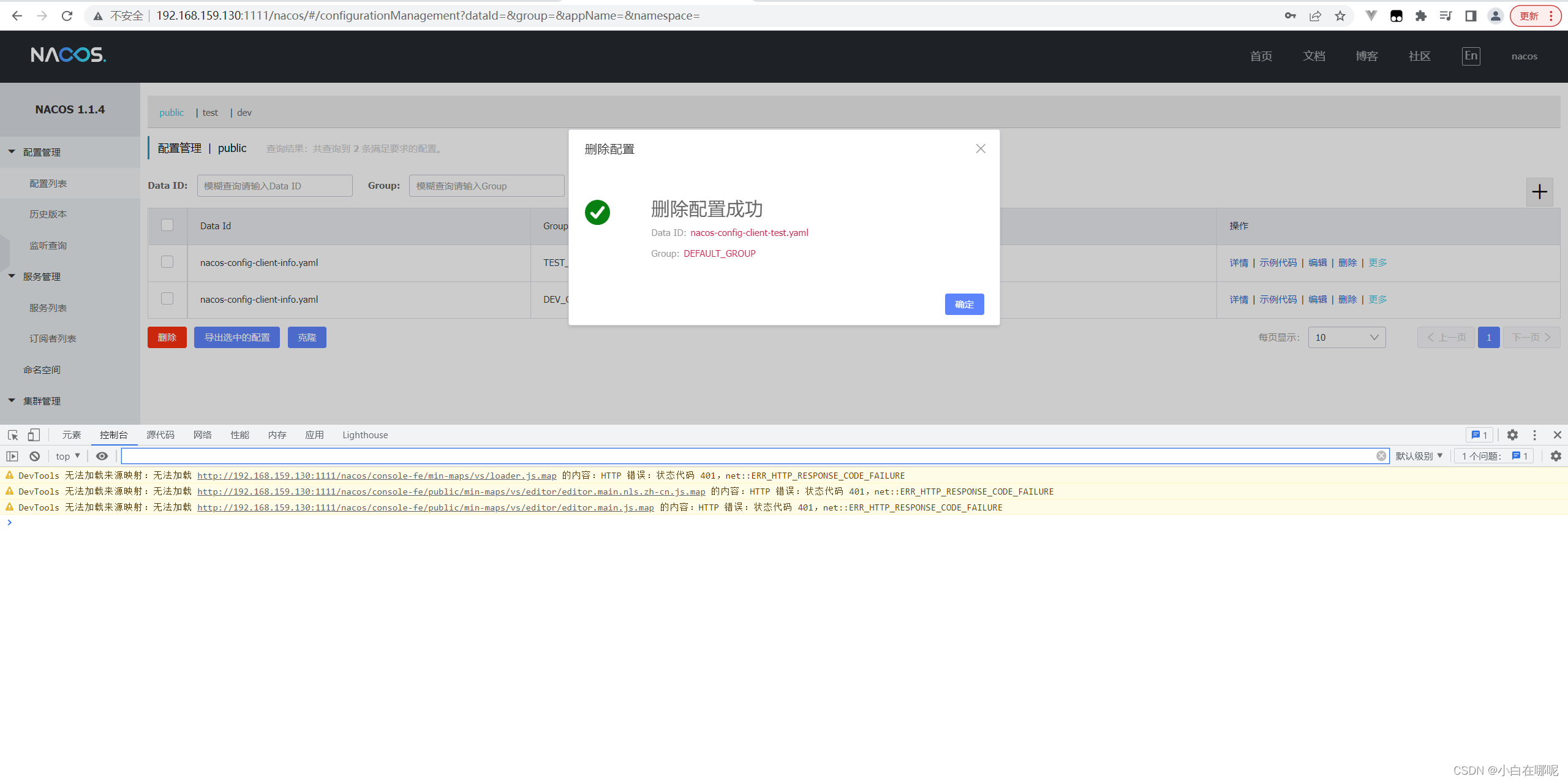The height and width of the screenshot is (782, 1568).
Task: Toggle device toolbar icon in DevTools
Action: tap(34, 435)
